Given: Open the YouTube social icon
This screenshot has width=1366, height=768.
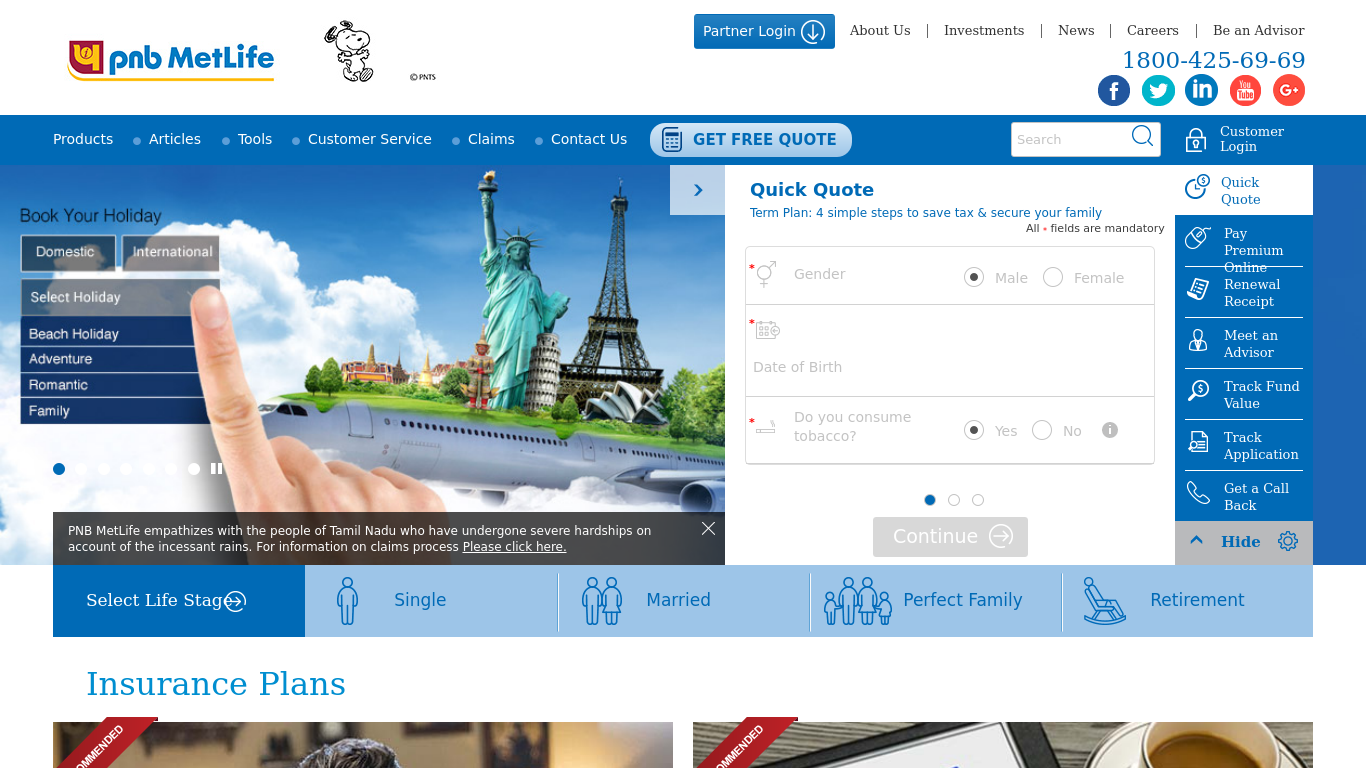Looking at the screenshot, I should 1245,90.
